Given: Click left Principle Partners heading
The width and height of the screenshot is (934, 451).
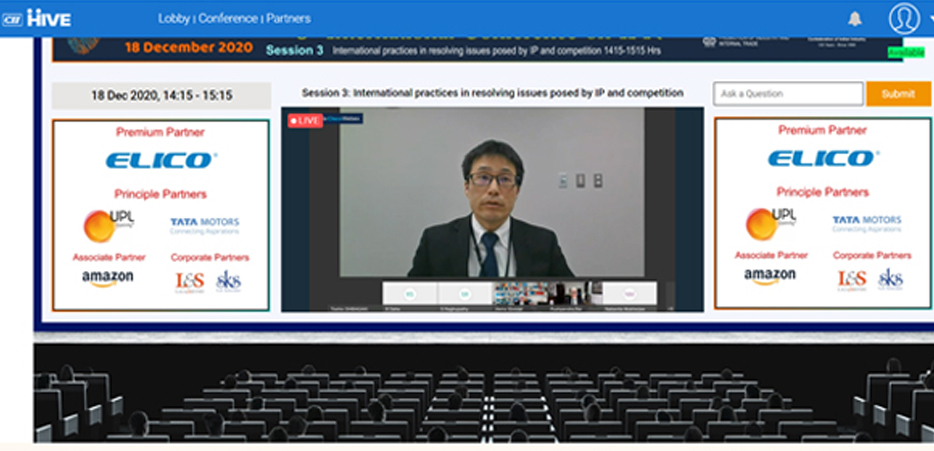Looking at the screenshot, I should pos(160,194).
